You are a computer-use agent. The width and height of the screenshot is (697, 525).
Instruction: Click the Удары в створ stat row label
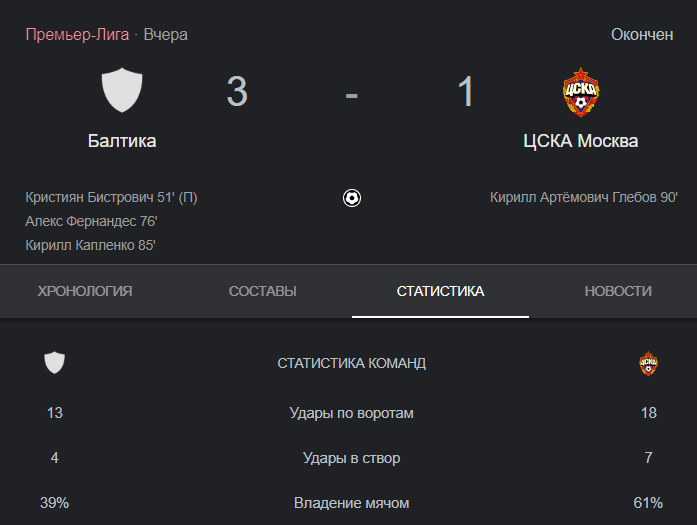352,458
